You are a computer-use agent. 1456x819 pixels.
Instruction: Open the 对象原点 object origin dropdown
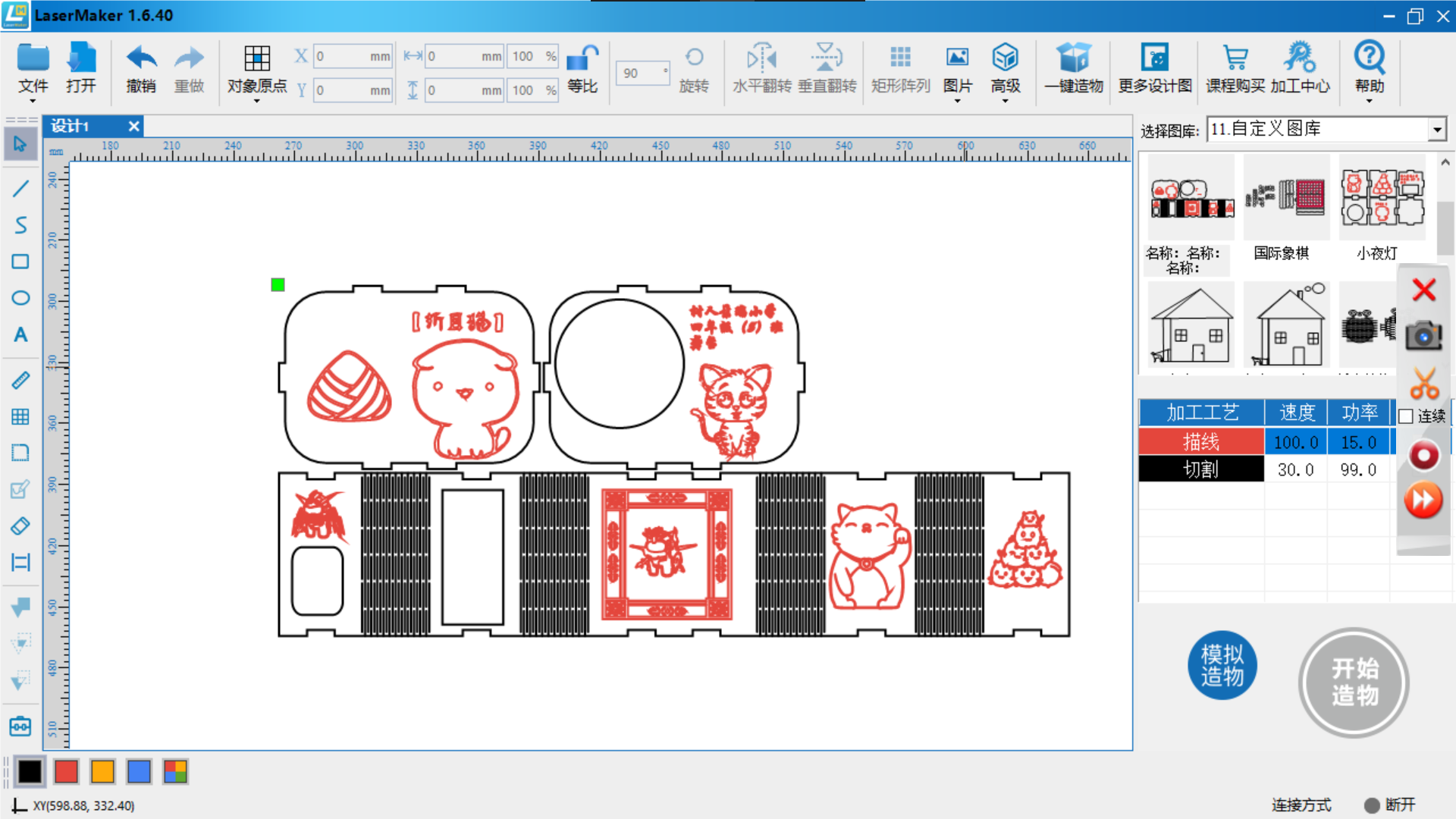coord(257,73)
